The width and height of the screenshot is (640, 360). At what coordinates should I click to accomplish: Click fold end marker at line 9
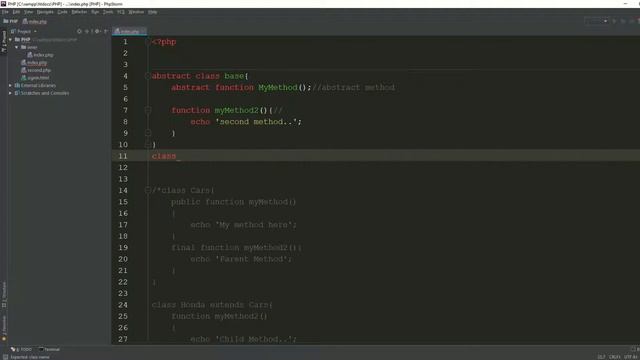(x=148, y=133)
